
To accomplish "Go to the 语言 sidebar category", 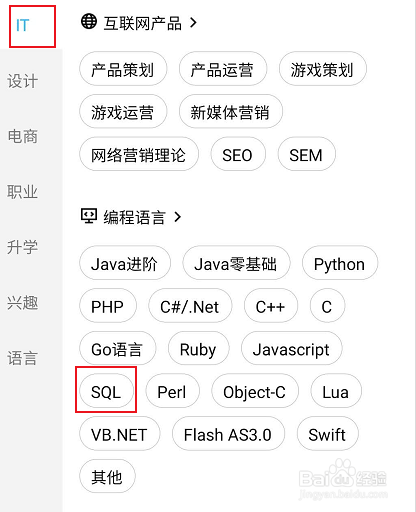I will point(23,358).
